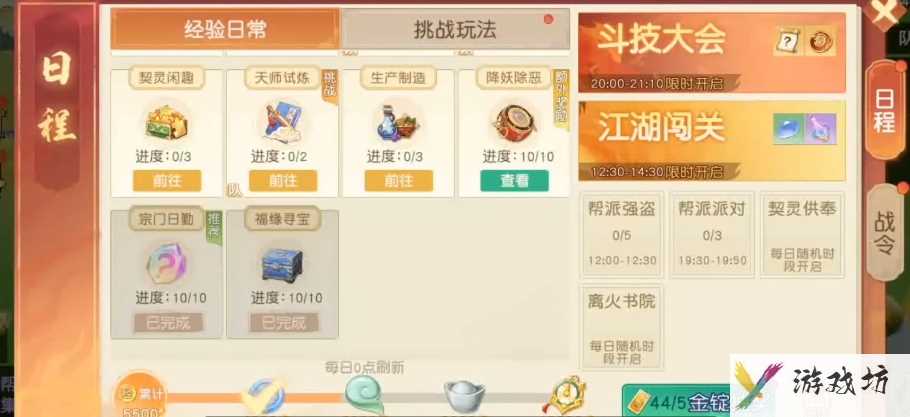
Task: Switch to the 挑战玩法 tab
Action: click(455, 29)
